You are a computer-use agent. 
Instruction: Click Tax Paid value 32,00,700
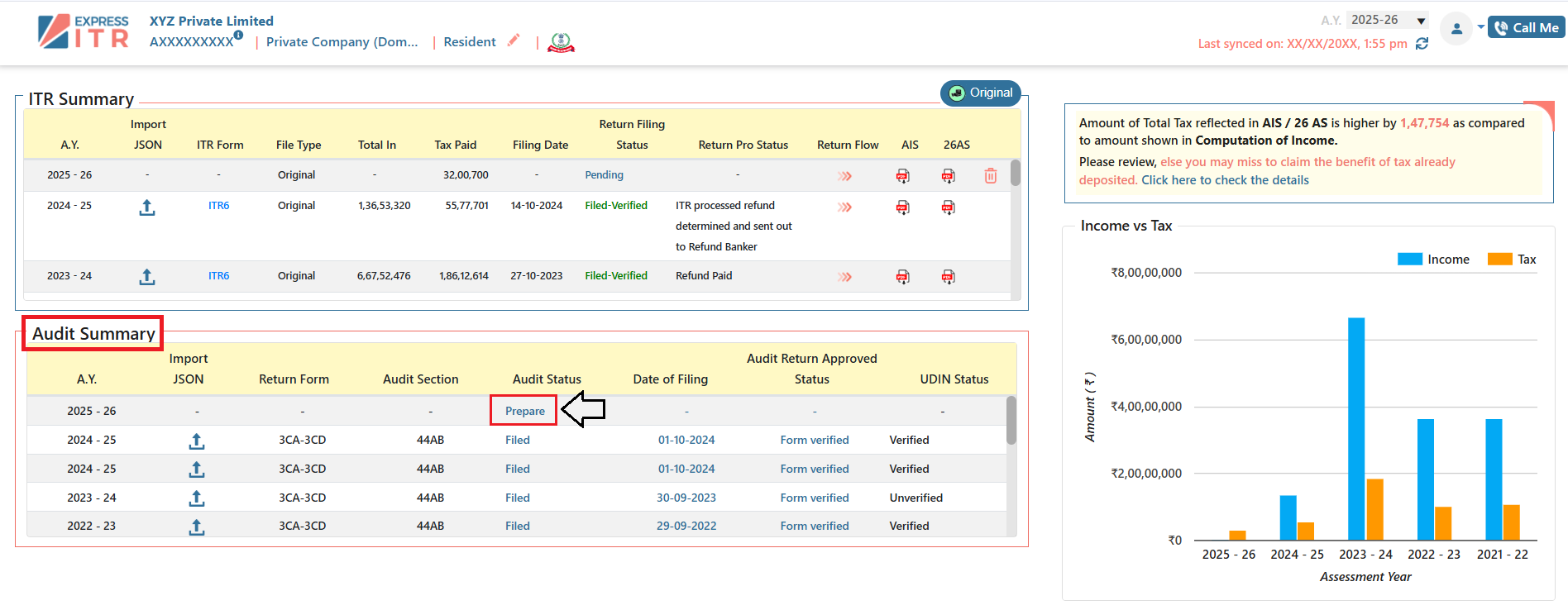click(466, 175)
